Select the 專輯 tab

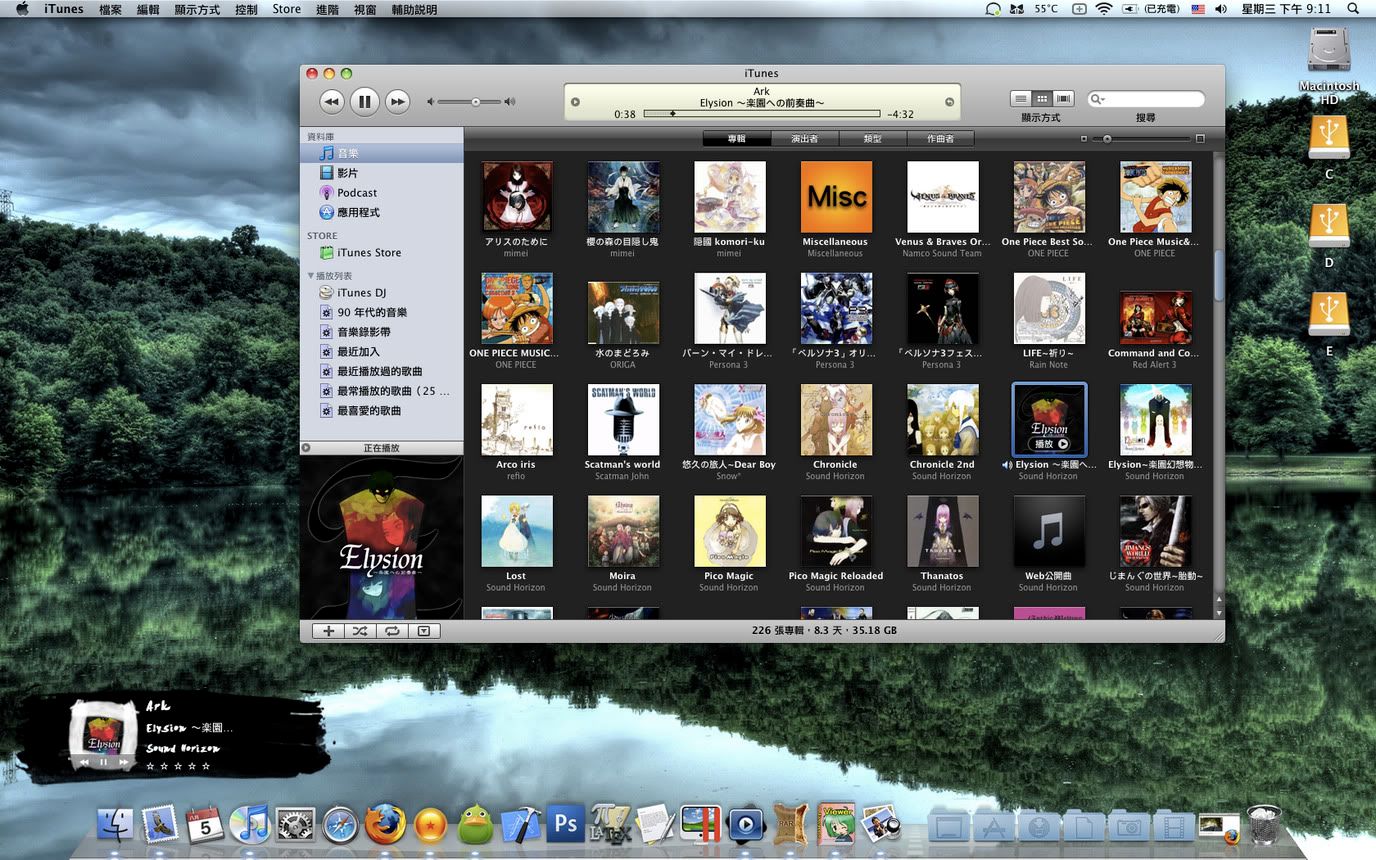point(737,139)
